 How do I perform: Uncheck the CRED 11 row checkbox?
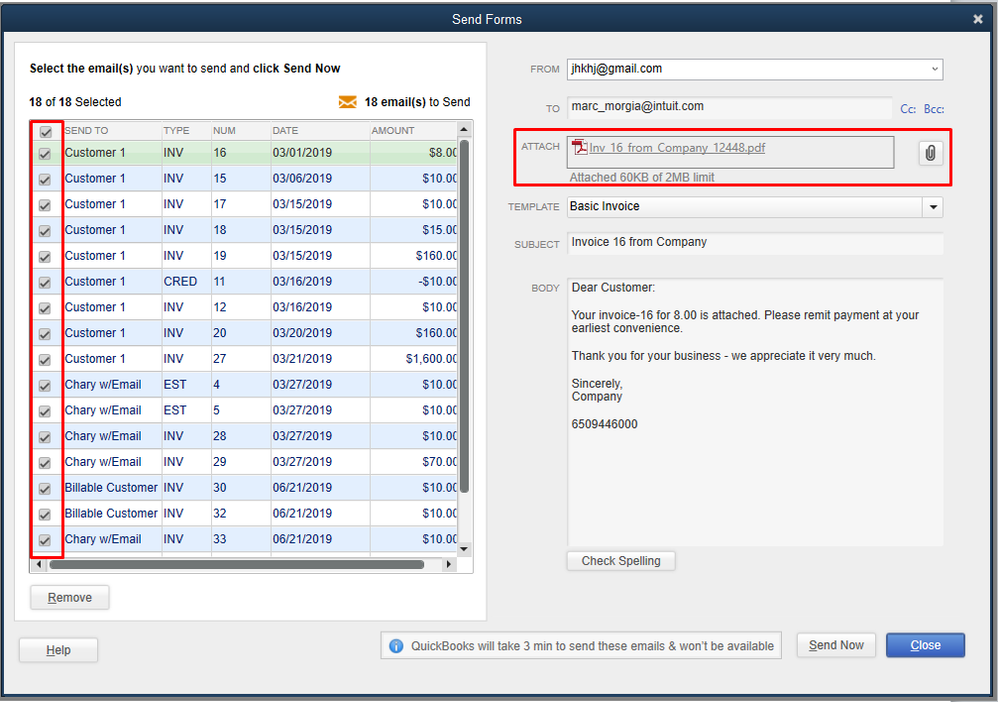(46, 283)
